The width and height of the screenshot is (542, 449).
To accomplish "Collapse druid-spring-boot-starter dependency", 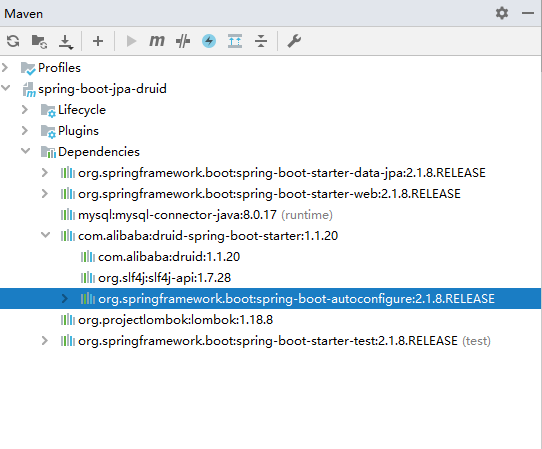I will tap(46, 235).
